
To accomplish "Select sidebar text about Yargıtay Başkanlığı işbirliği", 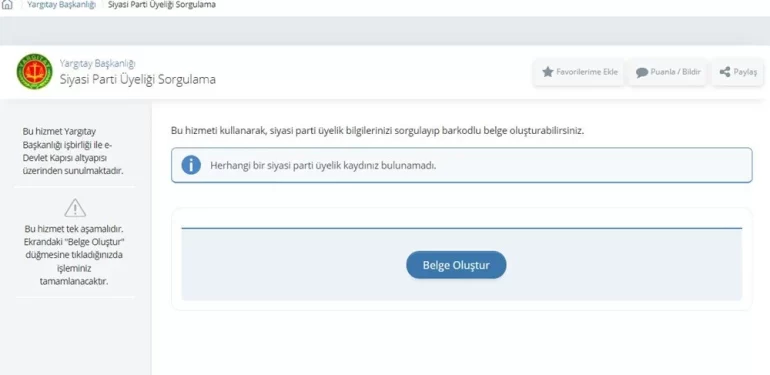I will [x=73, y=151].
